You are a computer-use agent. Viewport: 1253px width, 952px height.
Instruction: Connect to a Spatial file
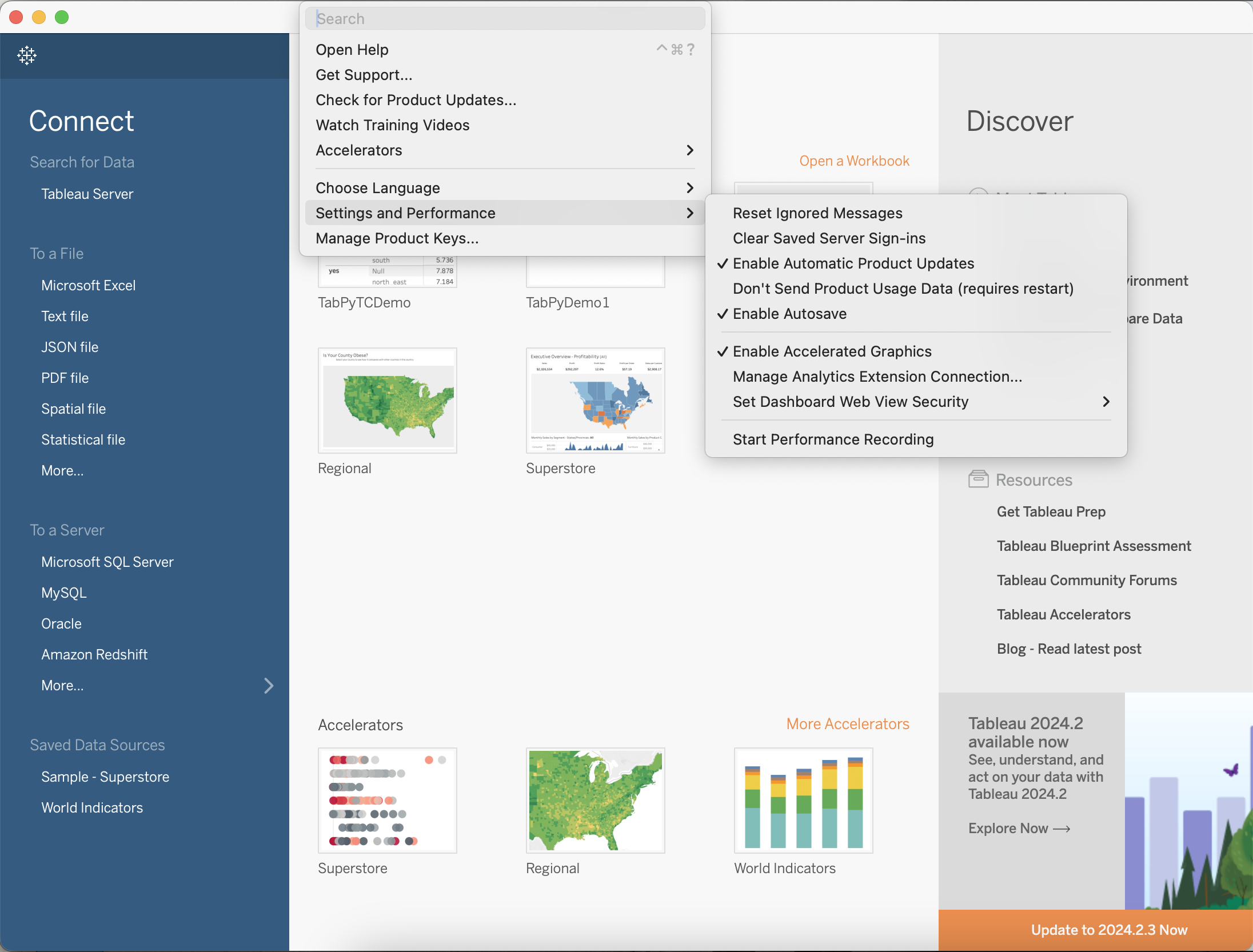pyautogui.click(x=74, y=409)
